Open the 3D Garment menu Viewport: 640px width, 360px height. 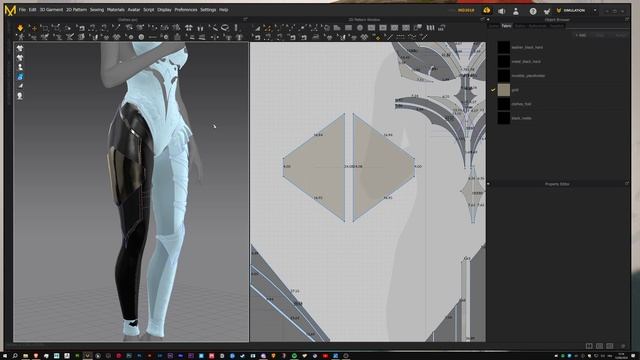(51, 10)
